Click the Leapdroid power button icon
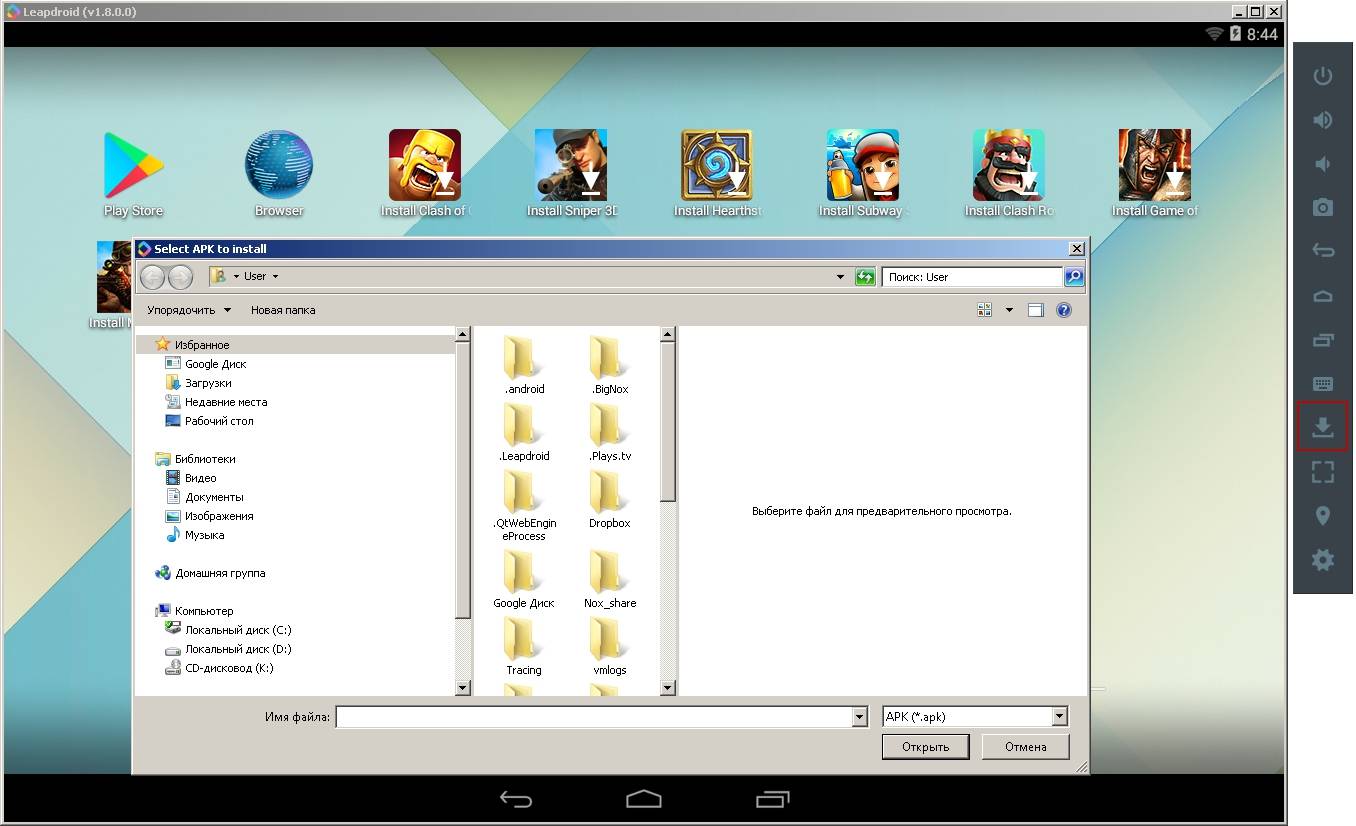 tap(1322, 76)
